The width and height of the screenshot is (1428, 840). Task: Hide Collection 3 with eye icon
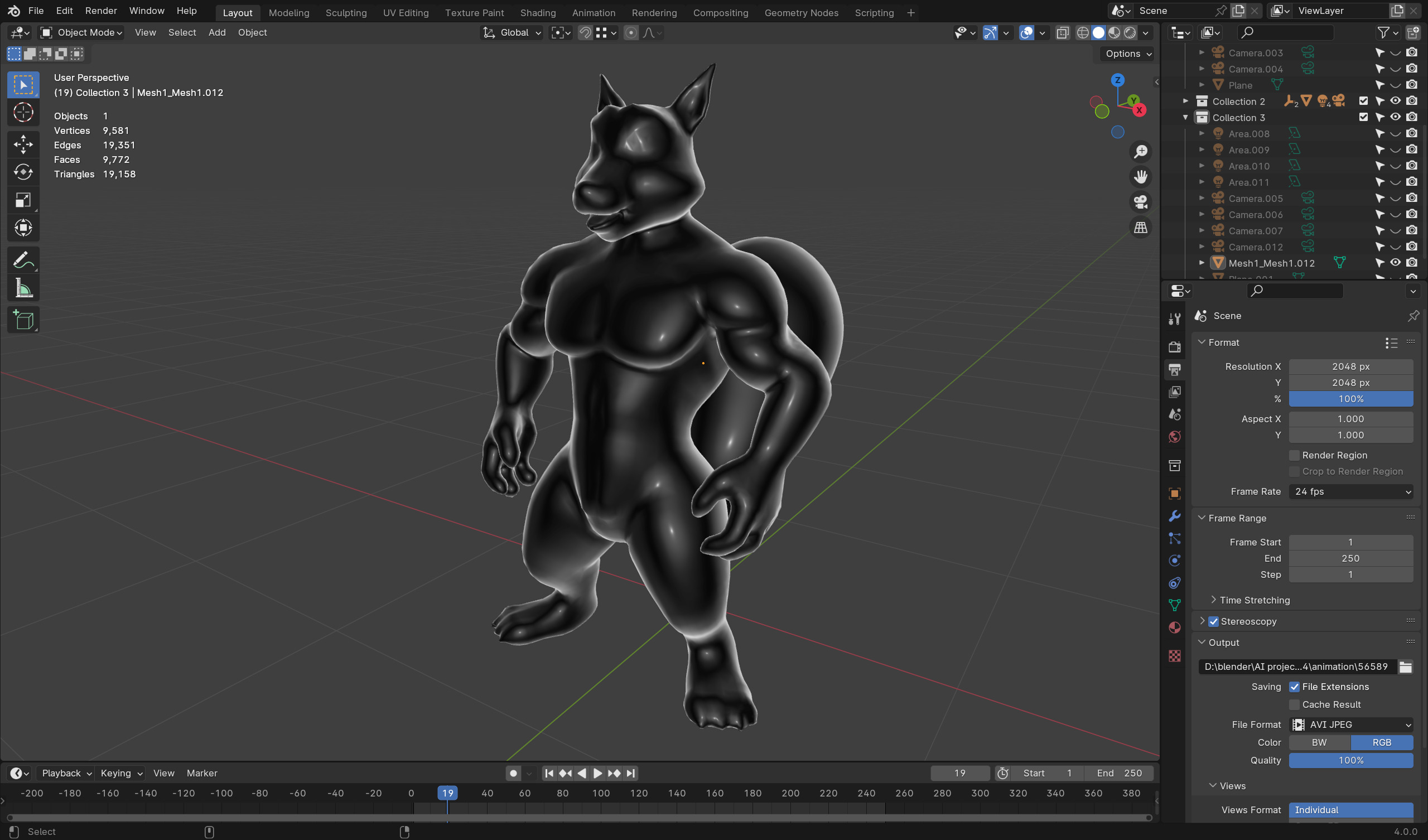click(x=1395, y=117)
